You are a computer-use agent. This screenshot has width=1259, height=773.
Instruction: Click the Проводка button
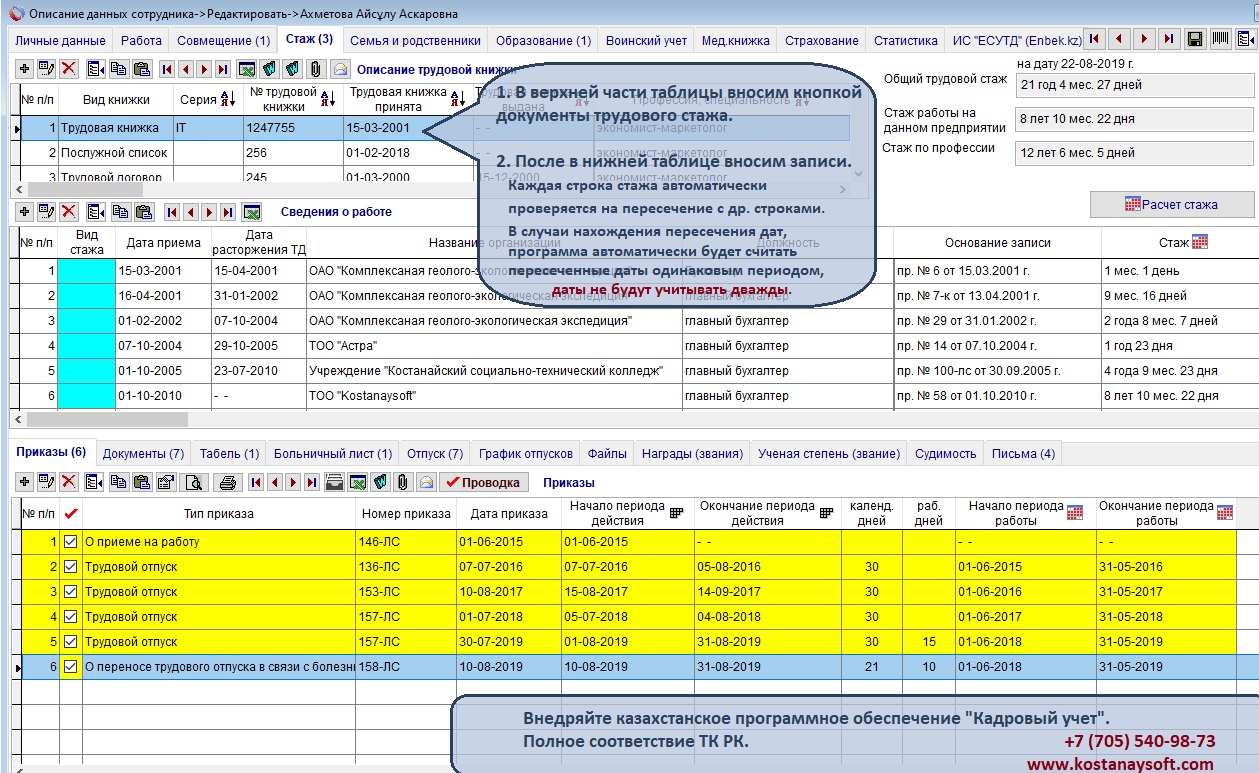483,482
